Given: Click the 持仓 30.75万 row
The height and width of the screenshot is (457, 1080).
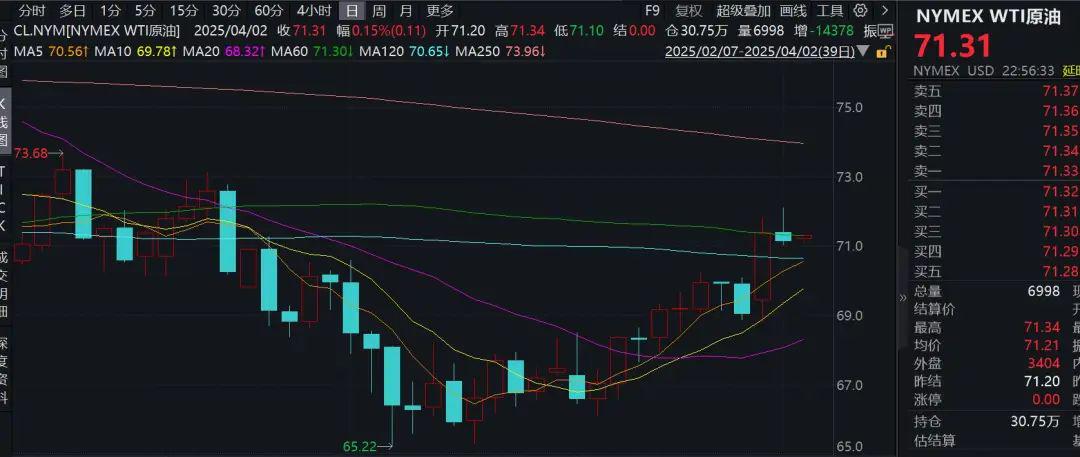Looking at the screenshot, I should click(987, 422).
